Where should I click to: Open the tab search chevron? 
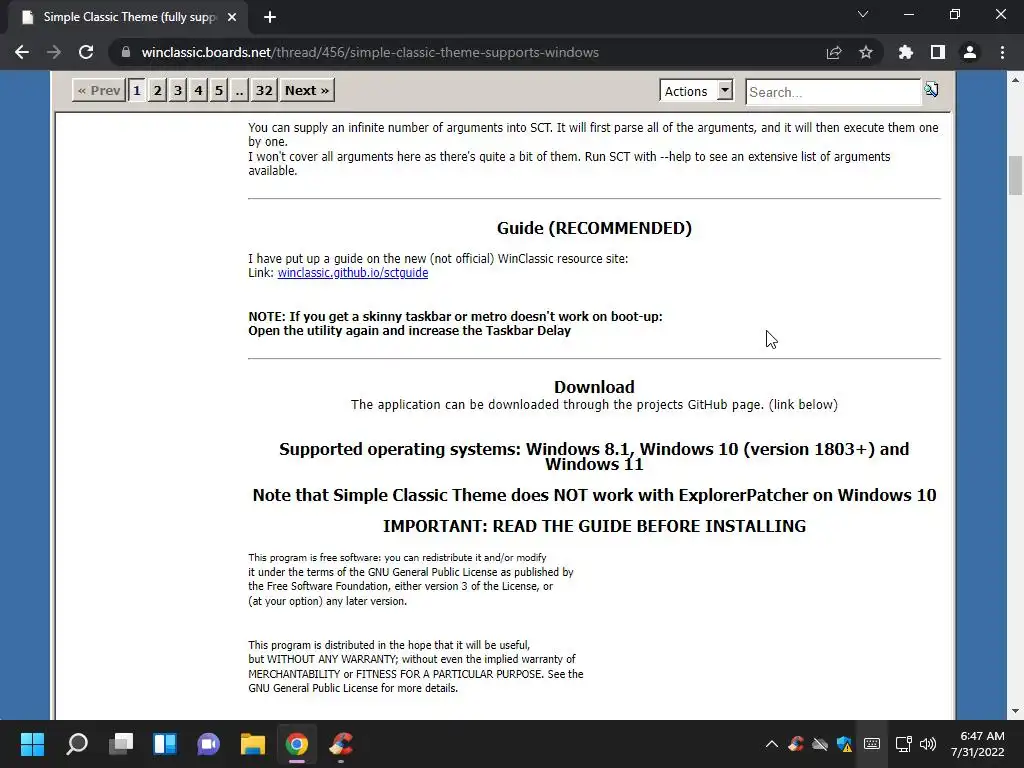coord(863,14)
